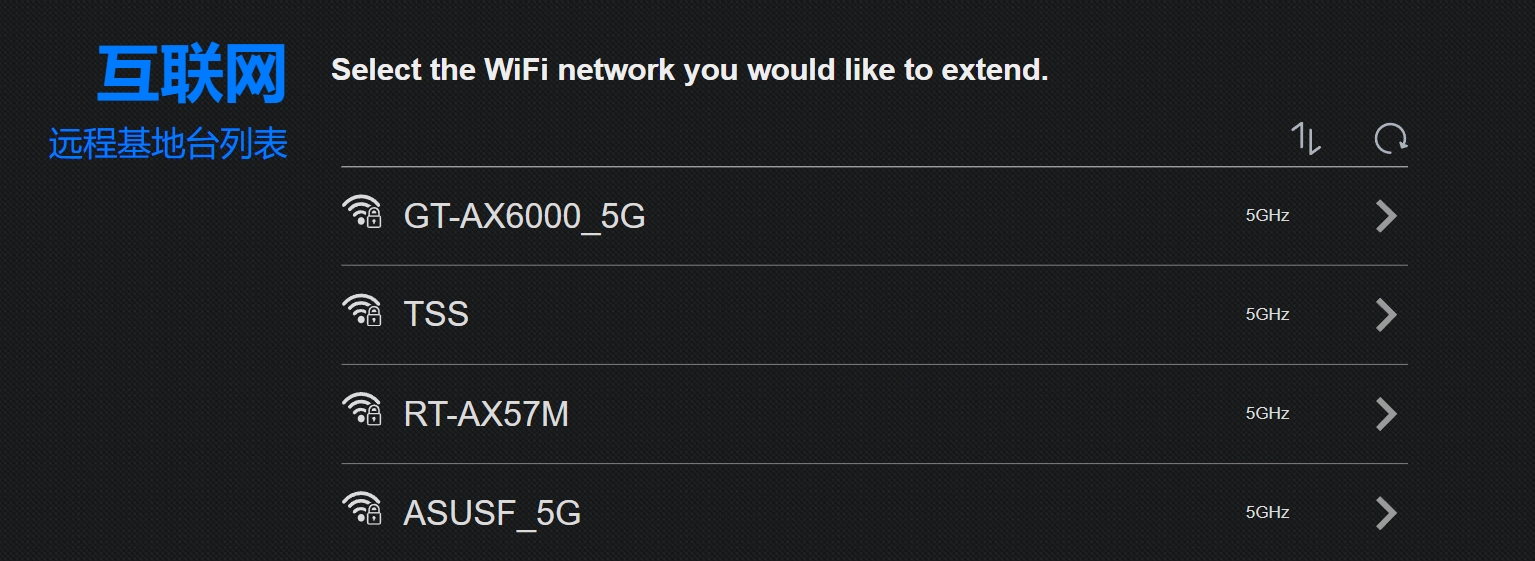Click the WiFi lock icon beside ASUSF_5G
This screenshot has width=1535, height=561.
362,509
